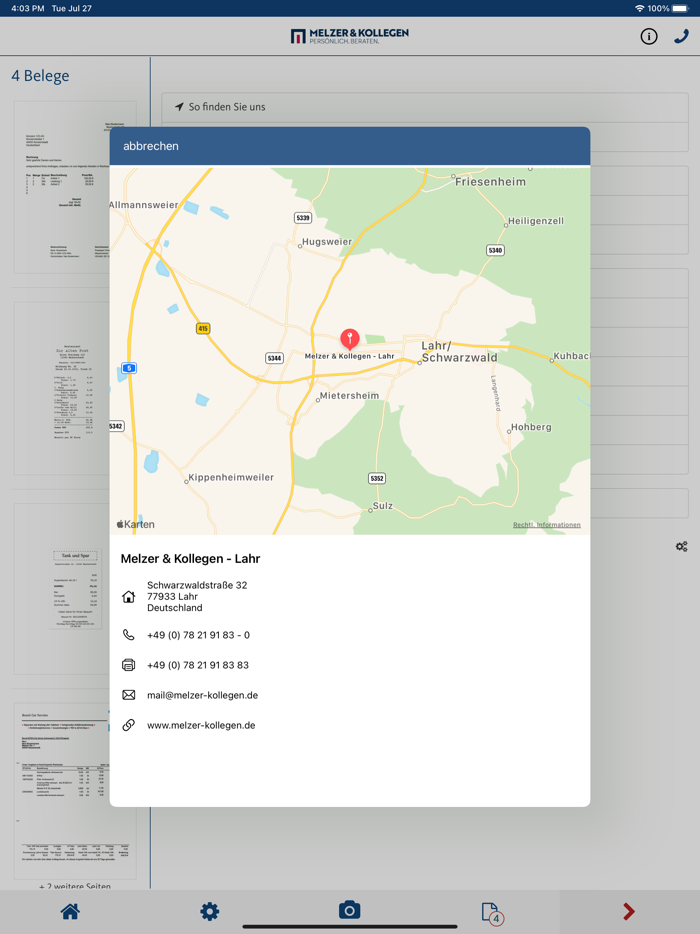Tap the envelope email icon
The height and width of the screenshot is (934, 700).
click(129, 695)
